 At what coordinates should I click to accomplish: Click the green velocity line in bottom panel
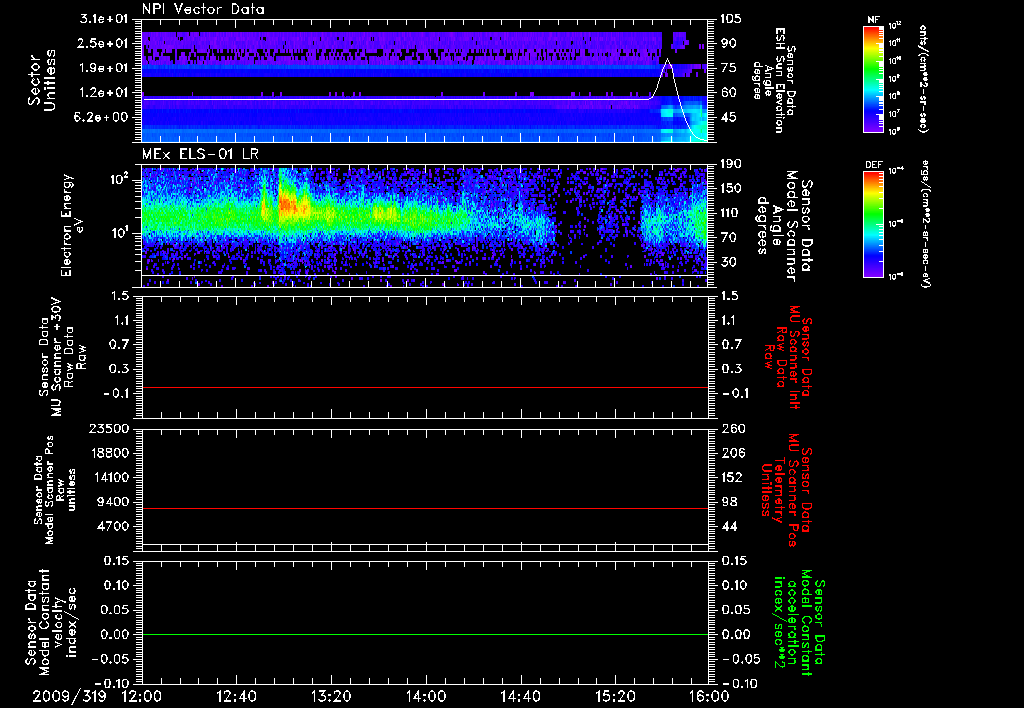[425, 634]
